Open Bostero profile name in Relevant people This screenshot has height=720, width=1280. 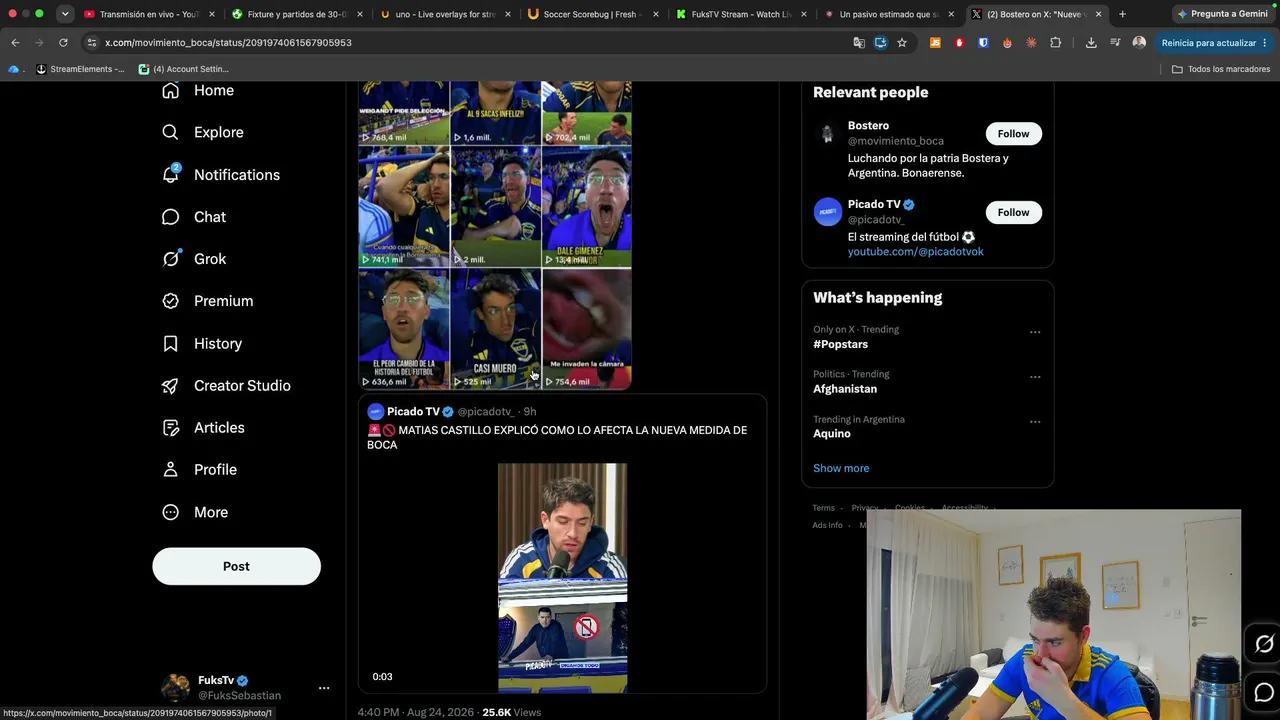pyautogui.click(x=868, y=126)
